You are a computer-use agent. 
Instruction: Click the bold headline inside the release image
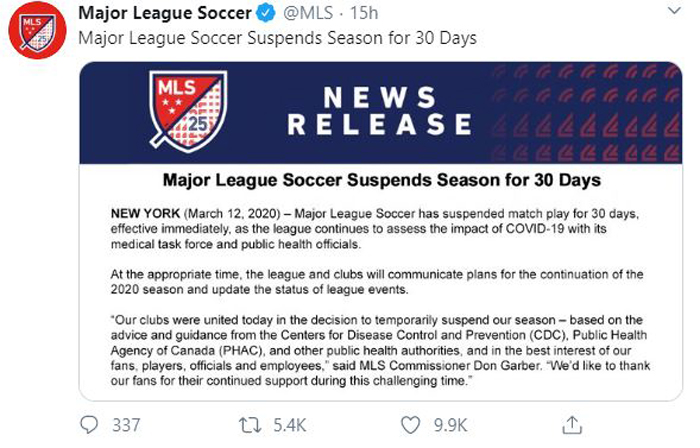pos(382,180)
